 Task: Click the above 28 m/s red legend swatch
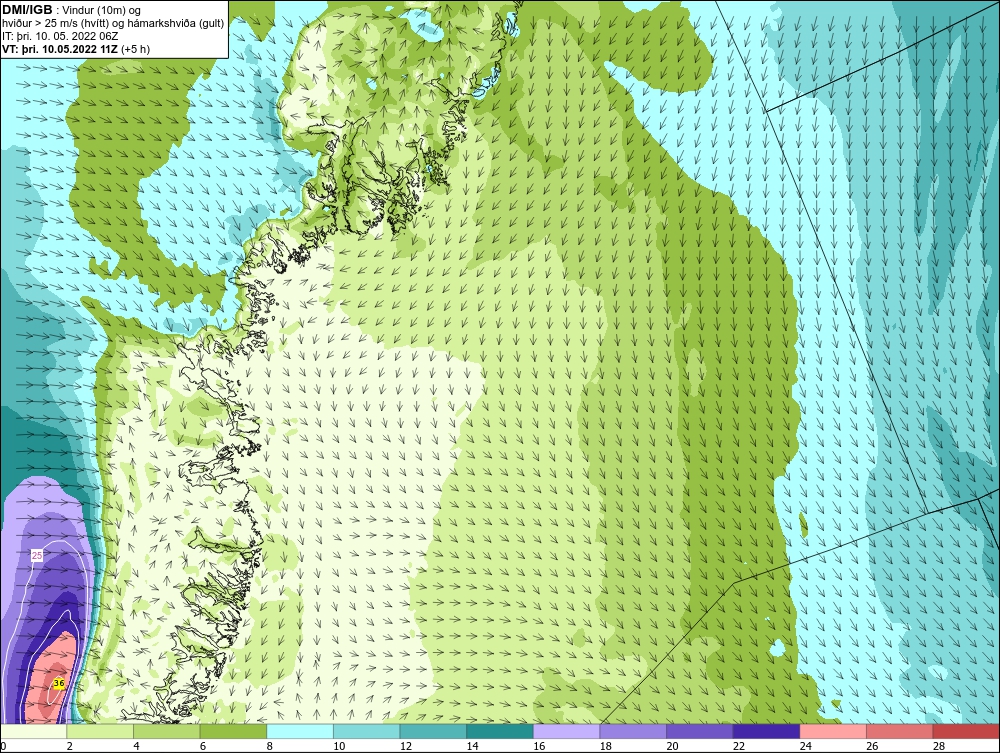(x=966, y=731)
